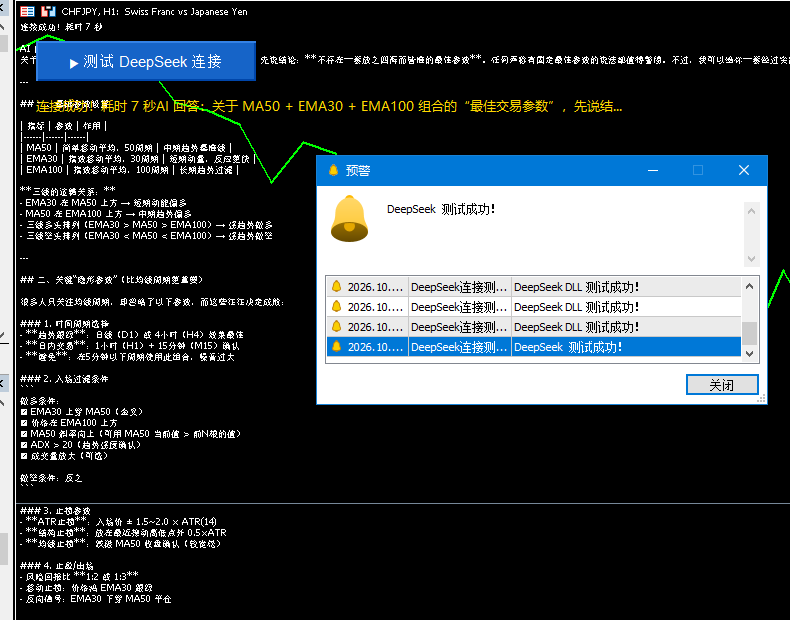Click the 预警 dialog title text
The width and height of the screenshot is (790, 620).
click(x=358, y=171)
